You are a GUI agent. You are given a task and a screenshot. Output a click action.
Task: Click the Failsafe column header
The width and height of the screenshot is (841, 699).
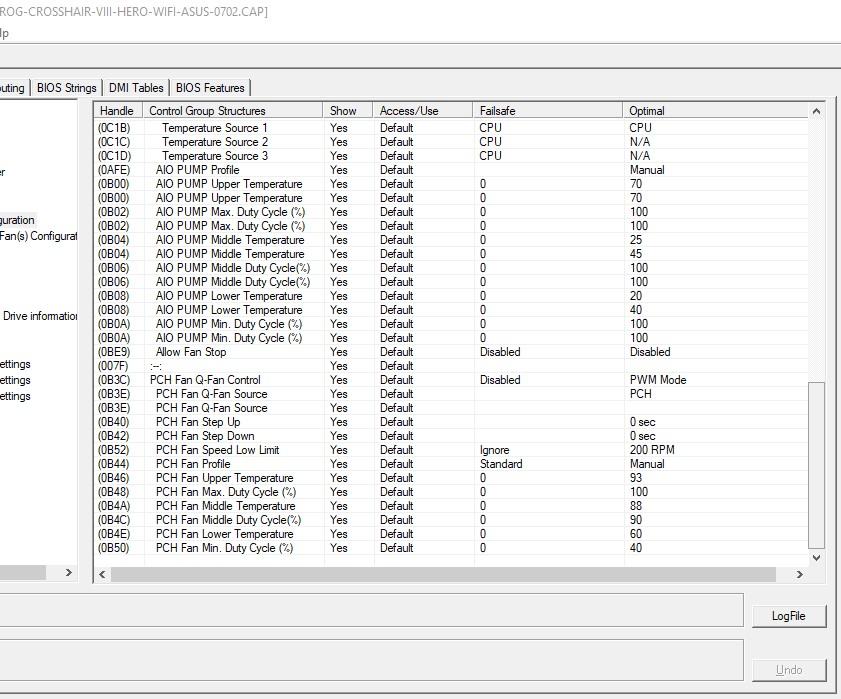[x=548, y=111]
